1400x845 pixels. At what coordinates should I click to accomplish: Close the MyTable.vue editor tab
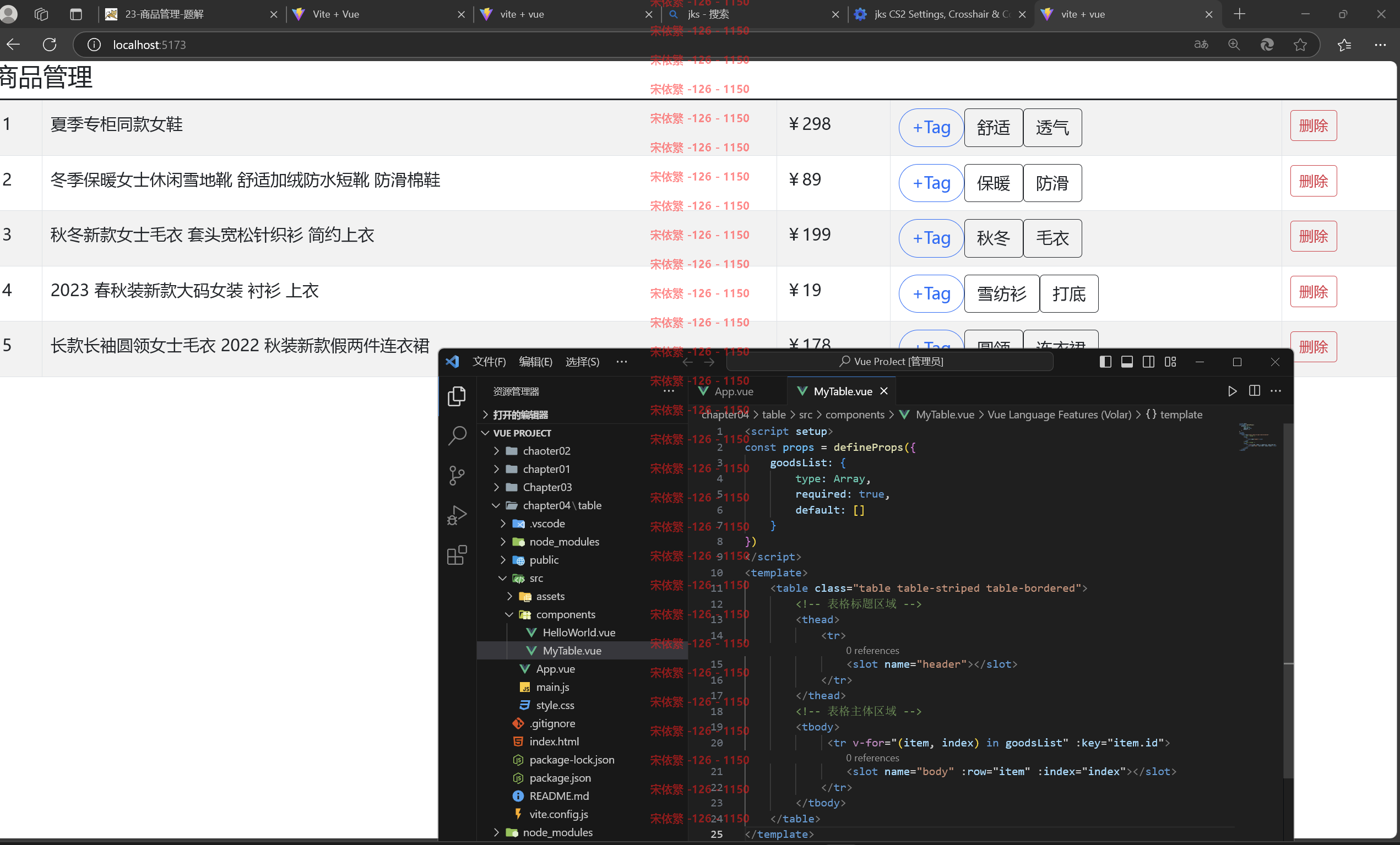(884, 391)
